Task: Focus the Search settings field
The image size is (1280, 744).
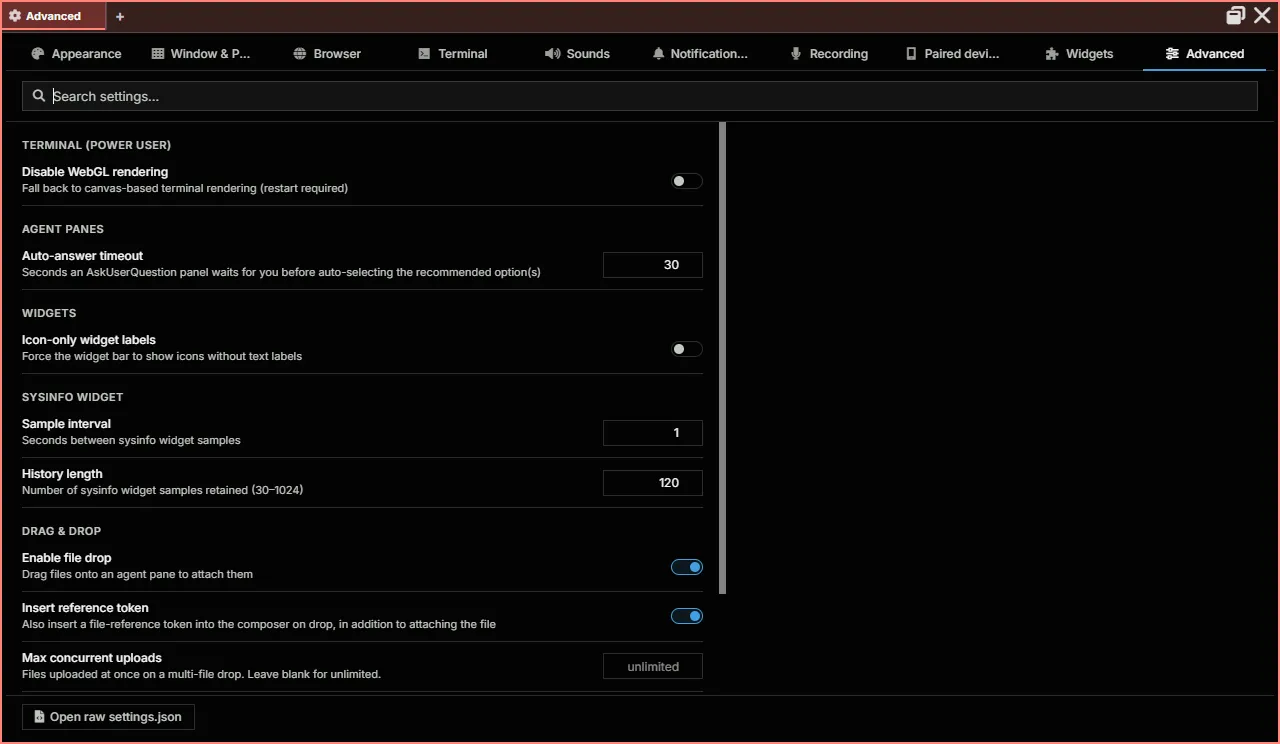Action: coord(640,96)
